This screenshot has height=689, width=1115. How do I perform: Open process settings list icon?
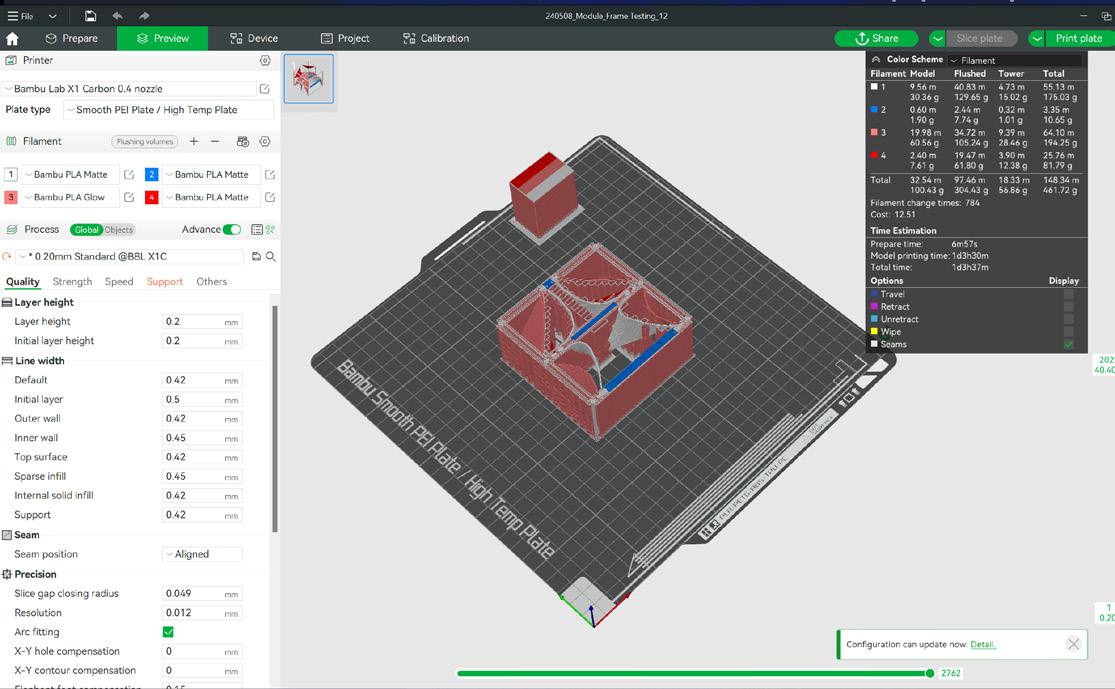pos(257,230)
